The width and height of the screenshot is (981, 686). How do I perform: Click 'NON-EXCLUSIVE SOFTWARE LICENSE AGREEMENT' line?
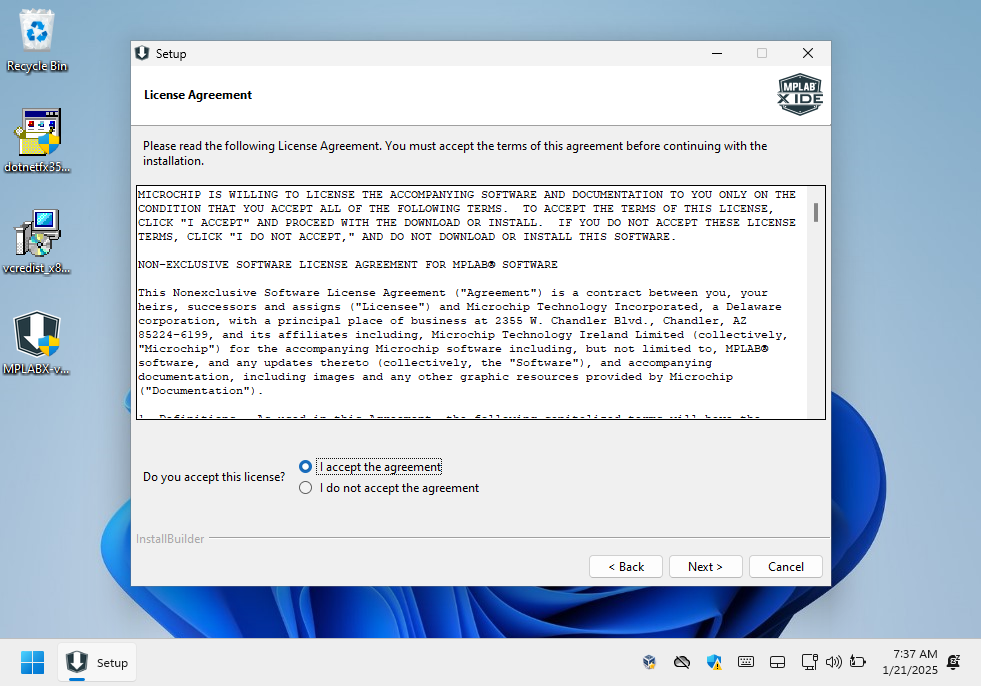coord(348,265)
